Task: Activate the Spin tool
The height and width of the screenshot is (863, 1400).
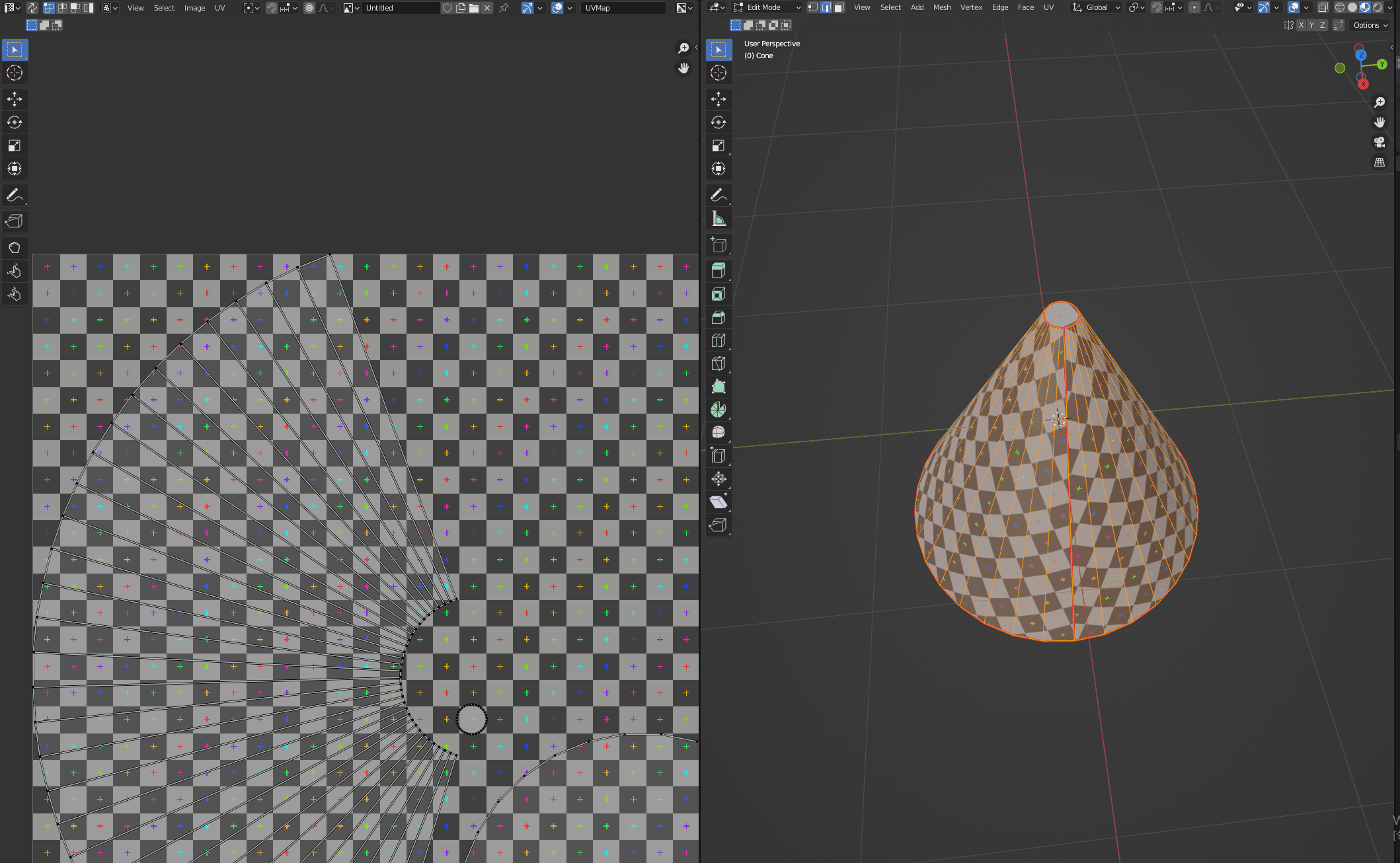Action: [718, 410]
